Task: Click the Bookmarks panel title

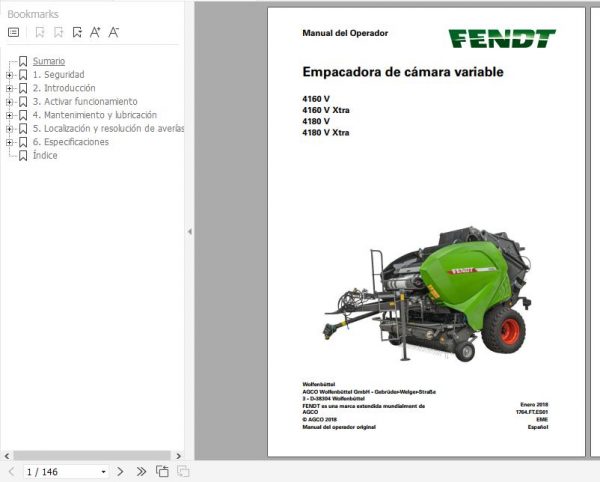Action: (33, 14)
